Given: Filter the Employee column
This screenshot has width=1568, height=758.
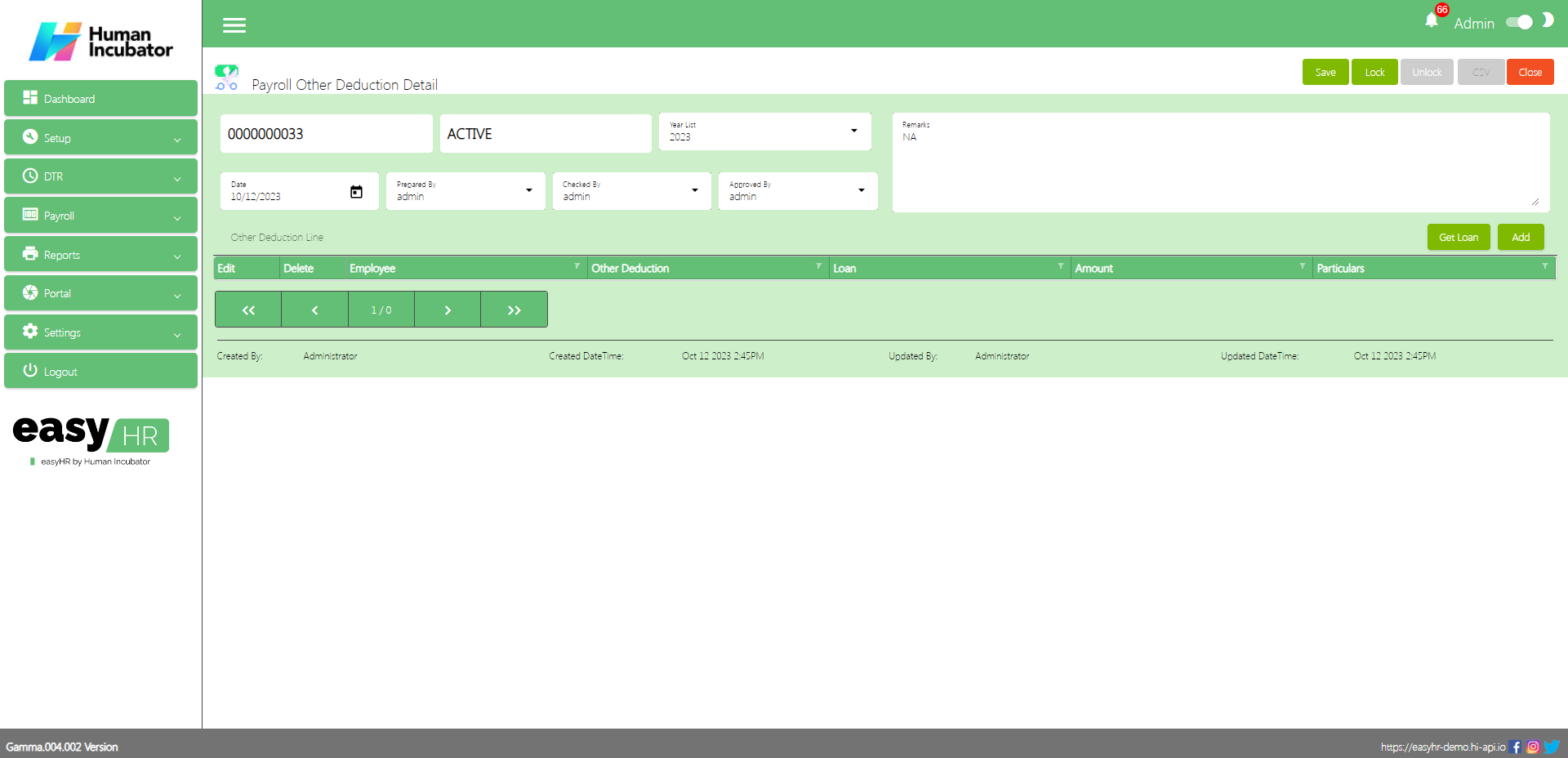Looking at the screenshot, I should [577, 266].
